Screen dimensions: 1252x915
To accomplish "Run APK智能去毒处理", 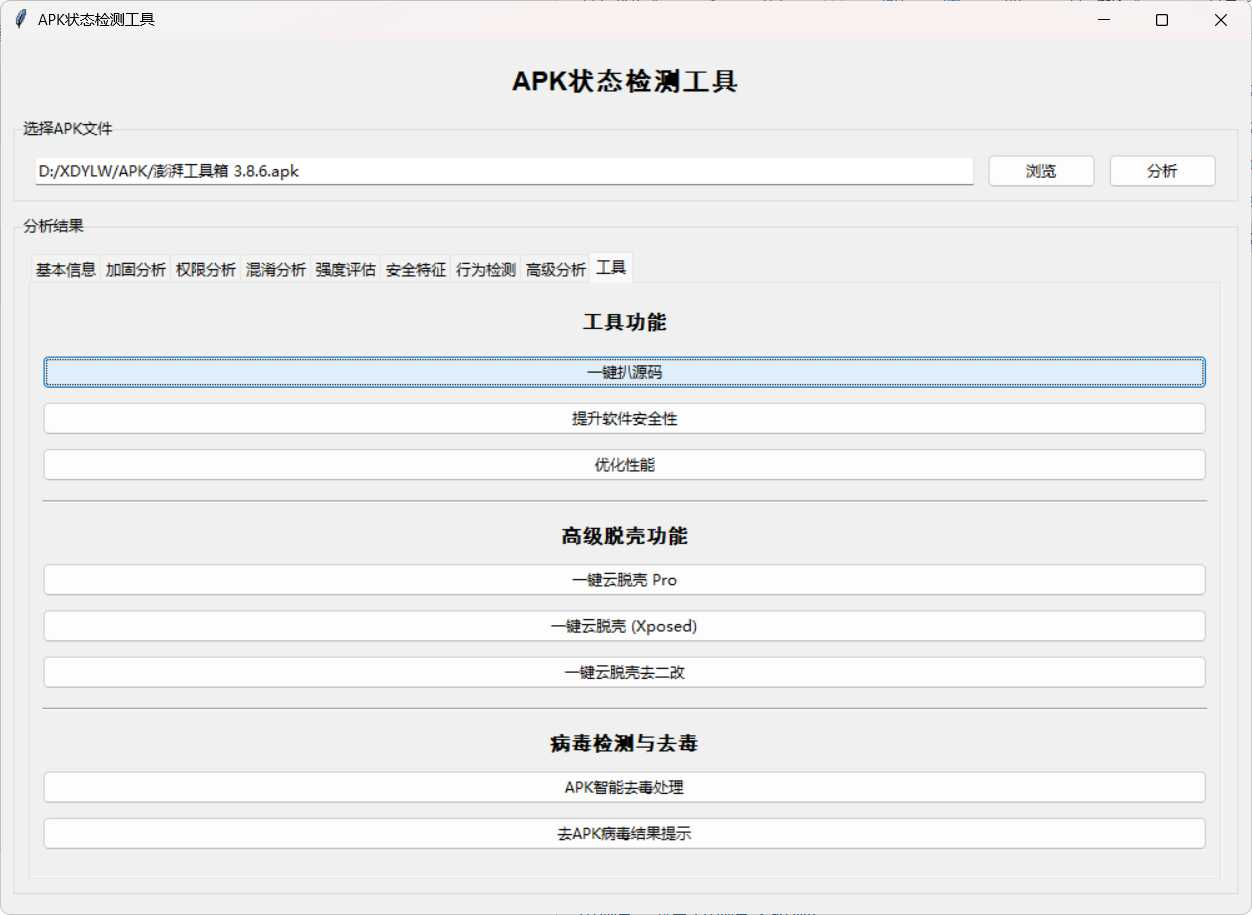I will tap(624, 787).
